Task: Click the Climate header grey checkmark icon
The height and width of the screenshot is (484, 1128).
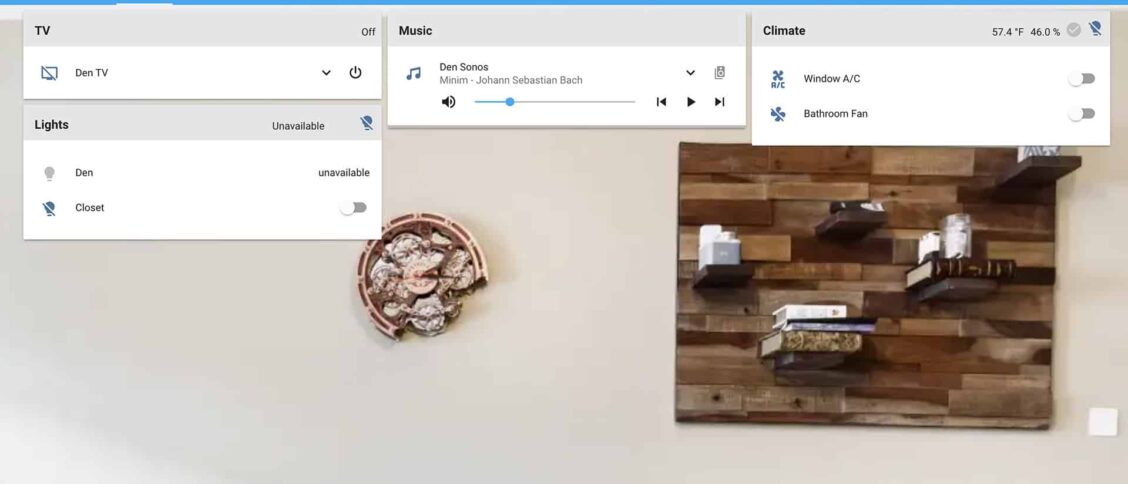Action: point(1073,30)
